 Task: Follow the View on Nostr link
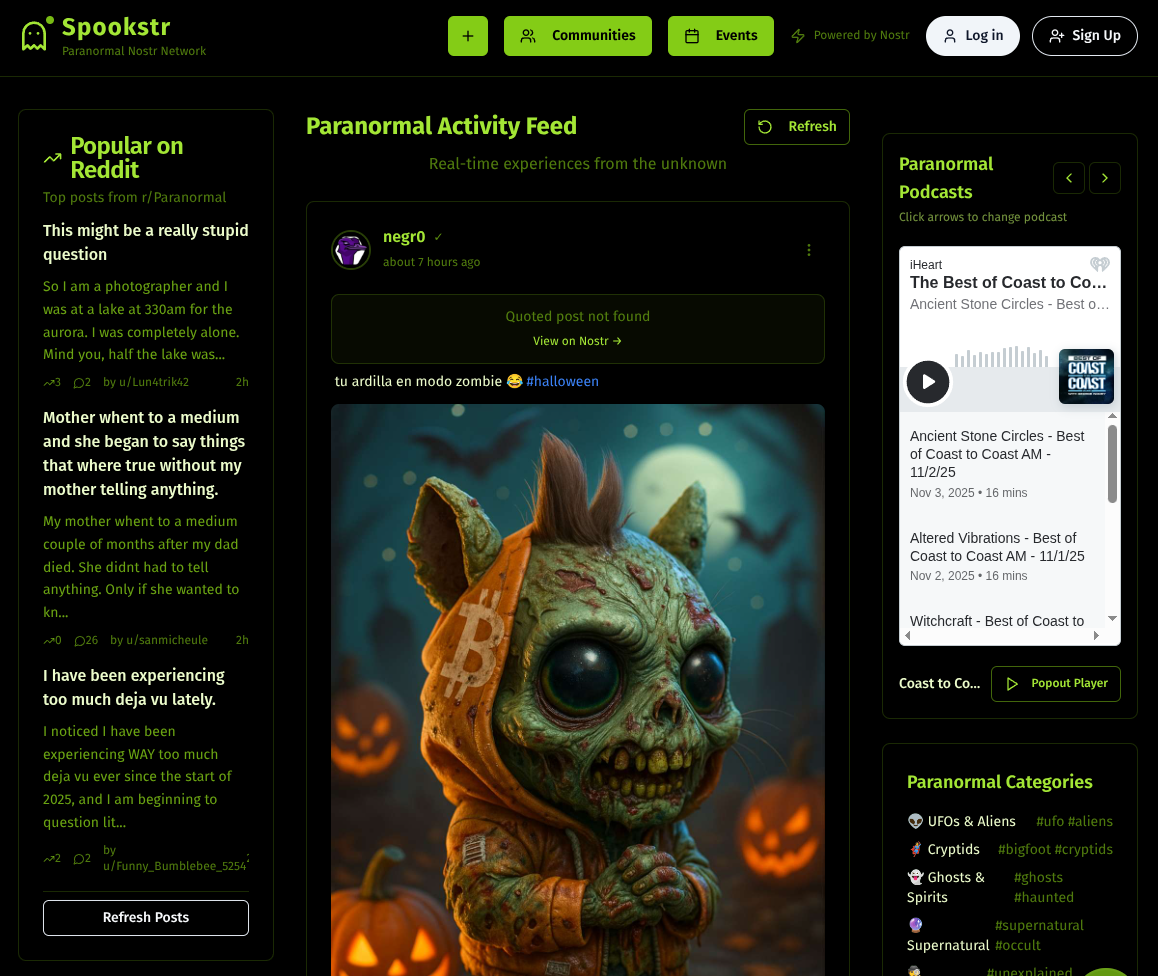pyautogui.click(x=578, y=341)
